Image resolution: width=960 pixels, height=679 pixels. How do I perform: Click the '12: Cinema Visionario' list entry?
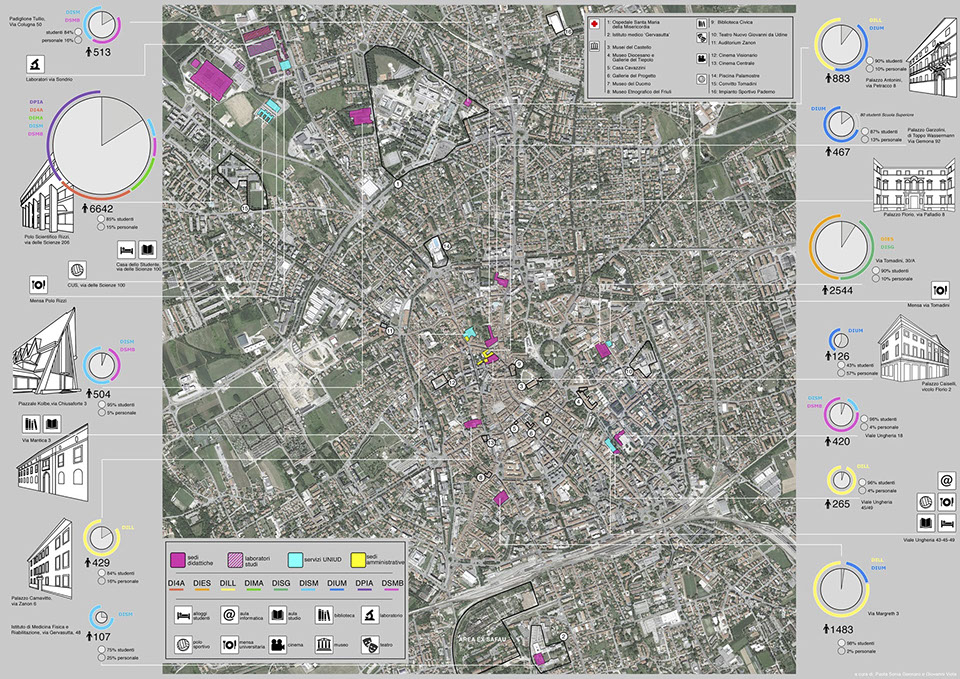click(735, 56)
